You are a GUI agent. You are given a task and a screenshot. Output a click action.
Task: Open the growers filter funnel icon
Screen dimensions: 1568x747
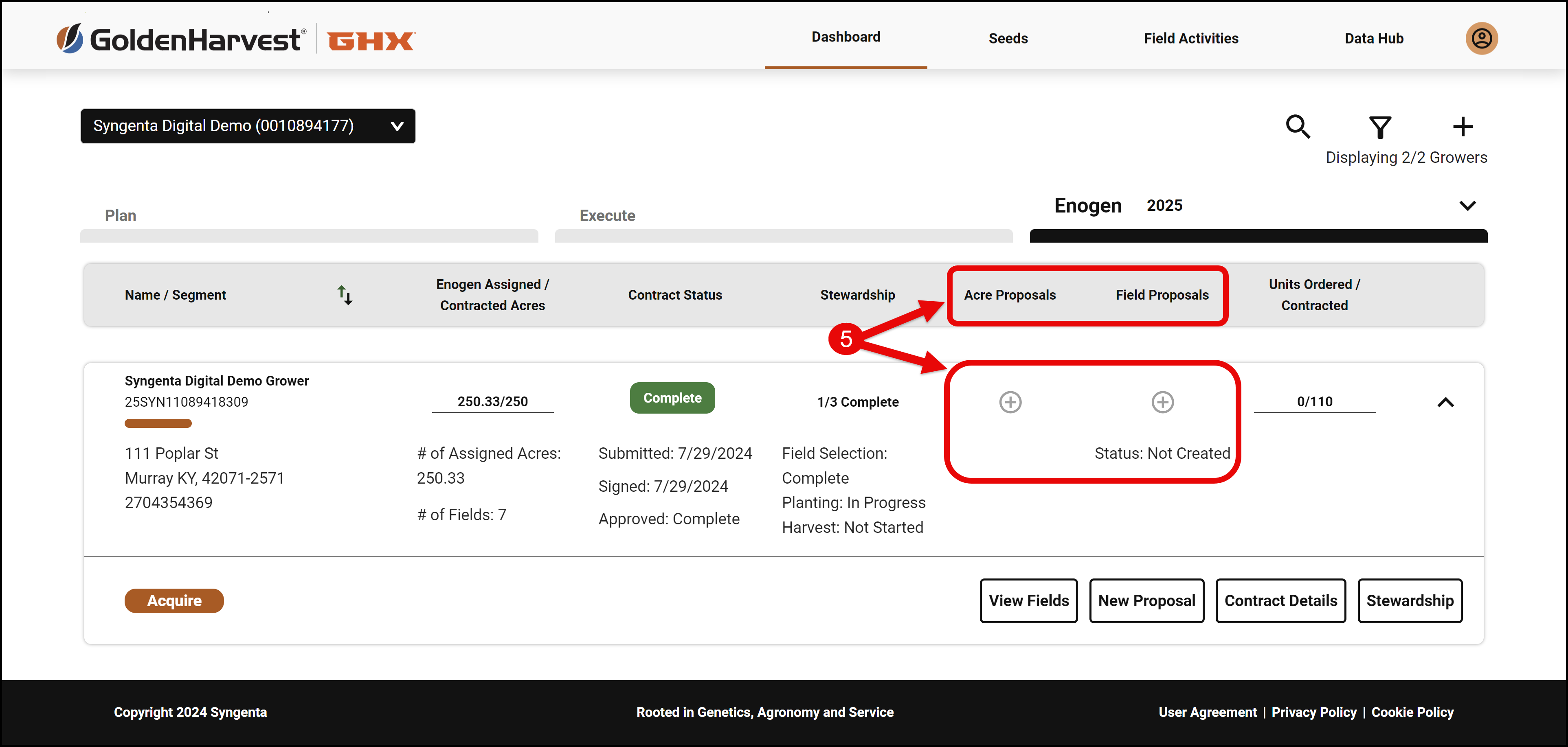click(x=1379, y=127)
